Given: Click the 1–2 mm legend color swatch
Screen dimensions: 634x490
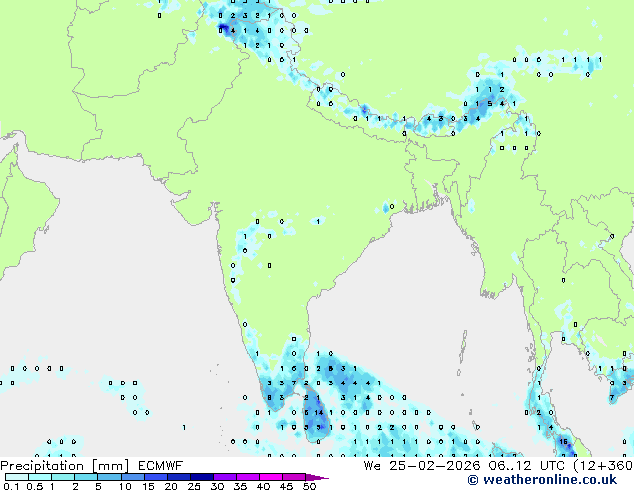Looking at the screenshot, I should [63, 477].
